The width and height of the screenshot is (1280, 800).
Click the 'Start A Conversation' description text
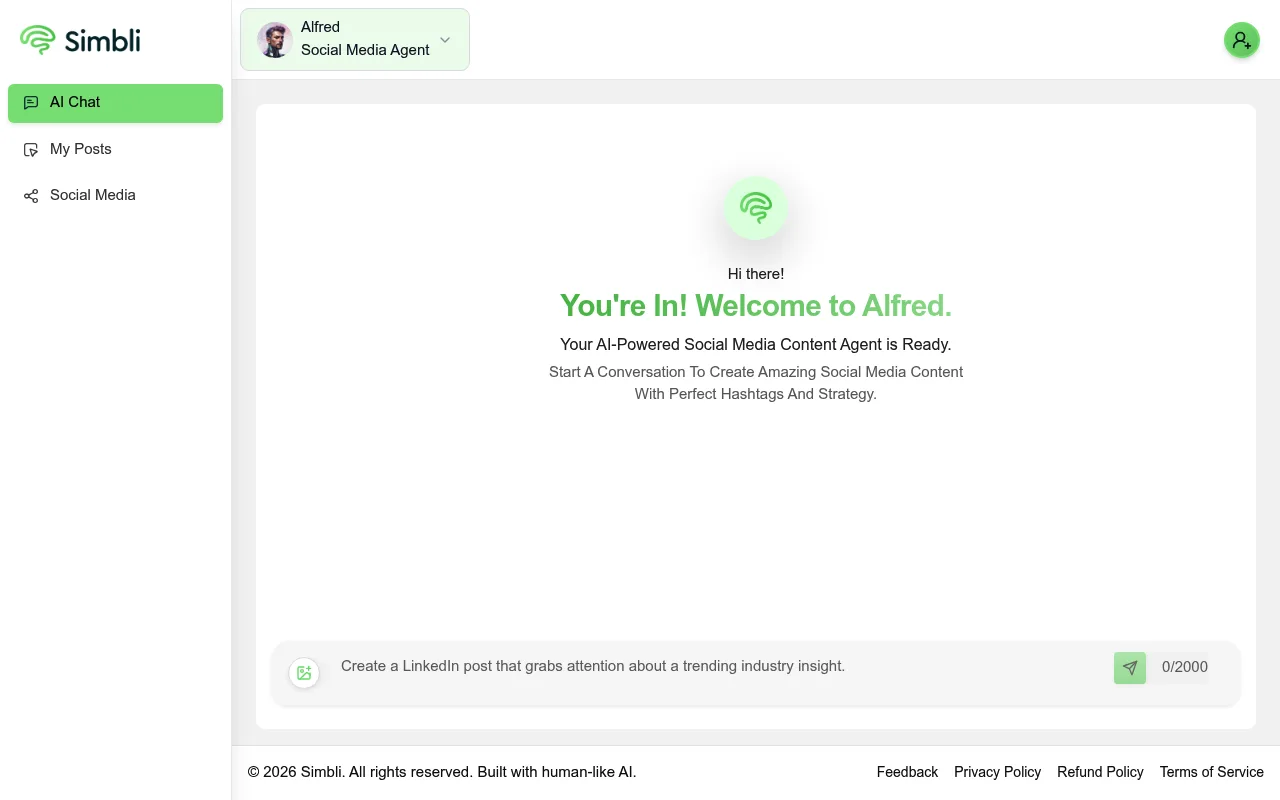coord(756,383)
